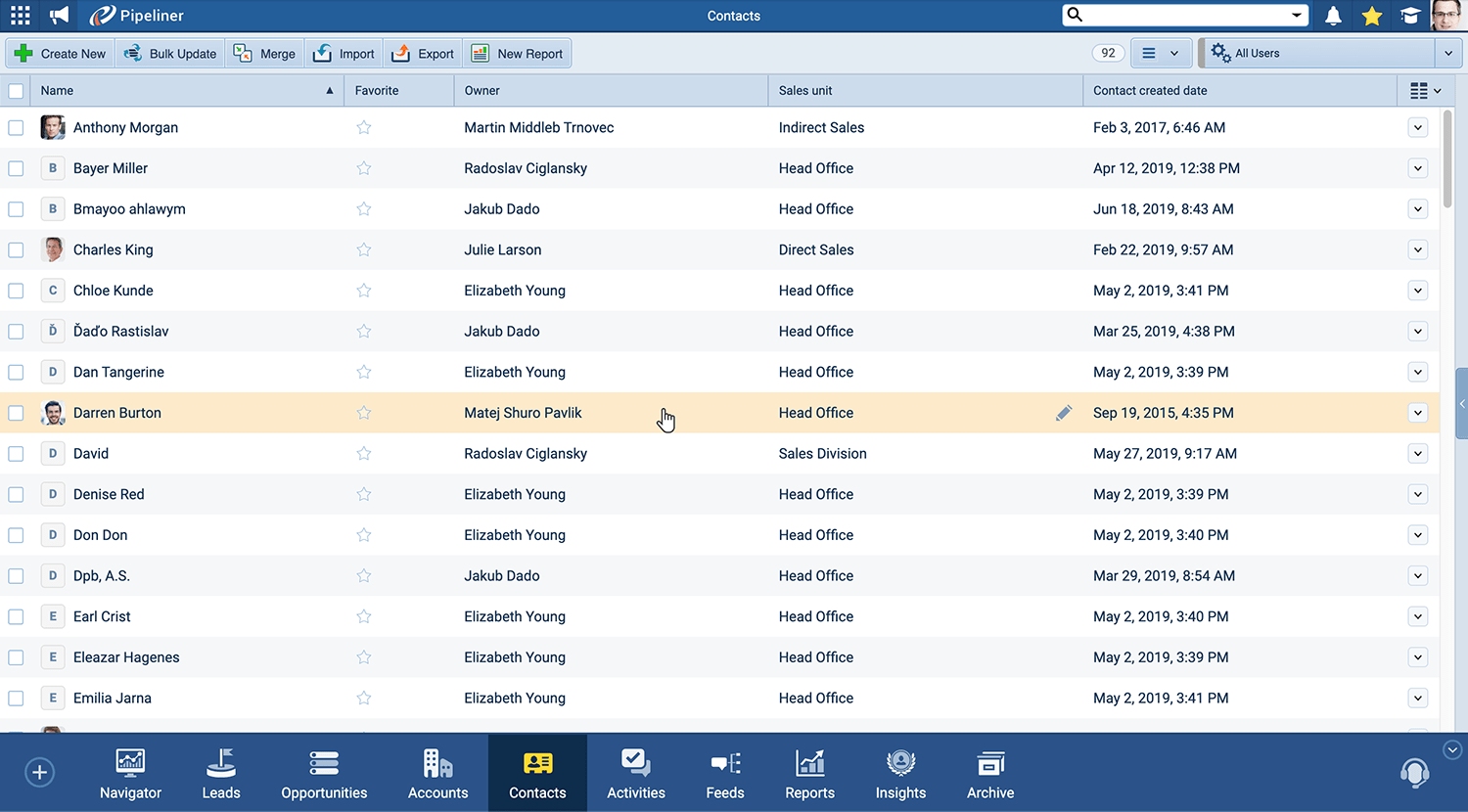Switch to the Opportunities tab
Screen dimensions: 1468x812
click(324, 774)
